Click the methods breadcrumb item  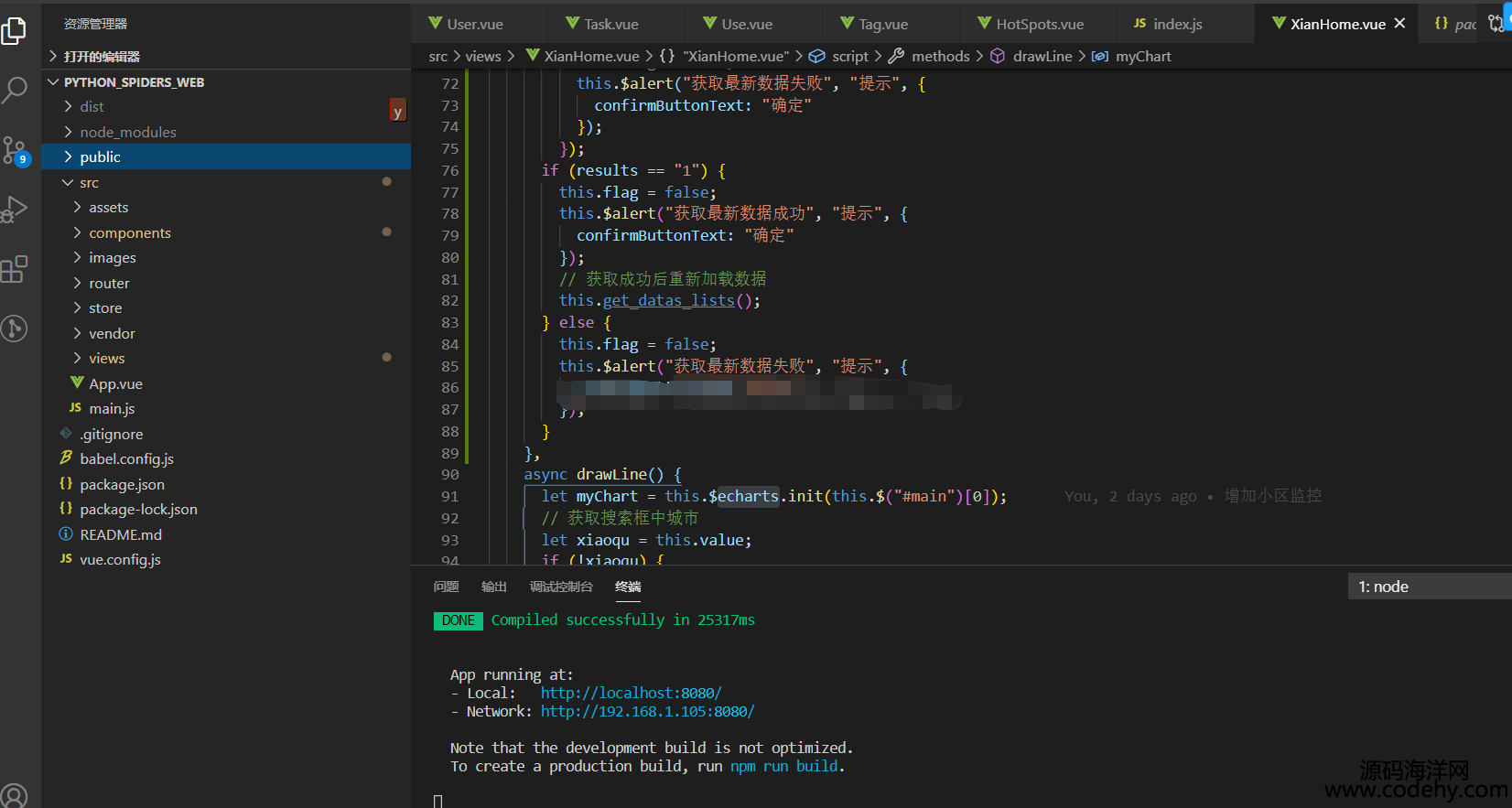tap(940, 57)
